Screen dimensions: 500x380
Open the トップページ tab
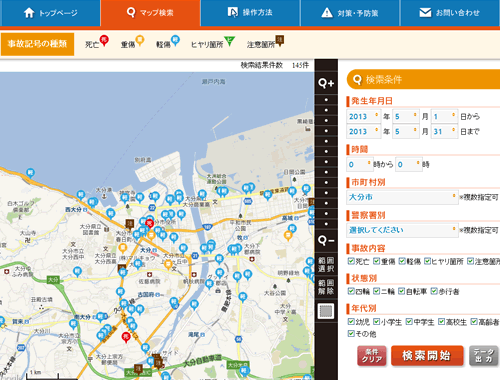pos(50,13)
